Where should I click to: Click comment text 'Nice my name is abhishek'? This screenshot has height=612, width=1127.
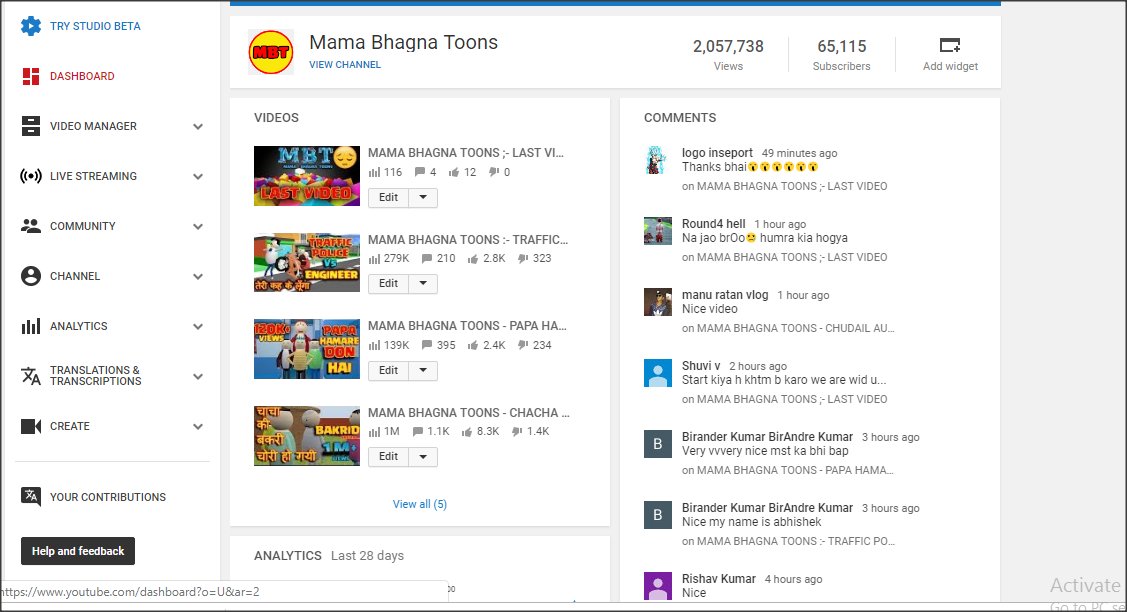(752, 522)
